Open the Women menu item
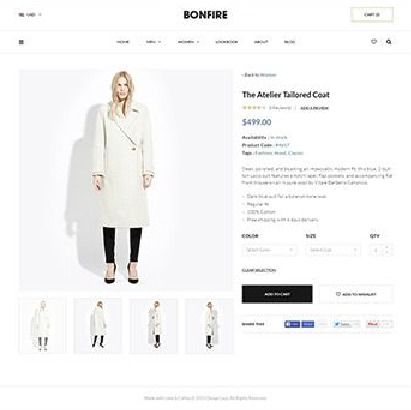 point(188,42)
